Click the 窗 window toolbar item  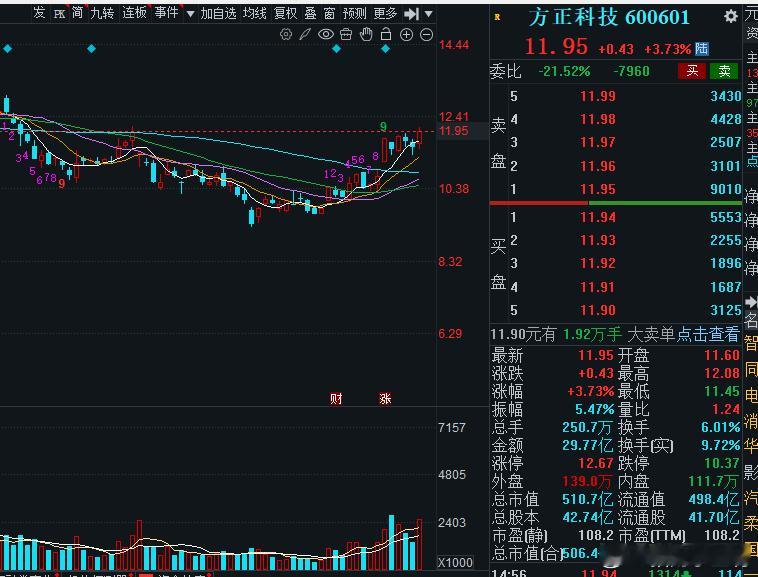(329, 14)
